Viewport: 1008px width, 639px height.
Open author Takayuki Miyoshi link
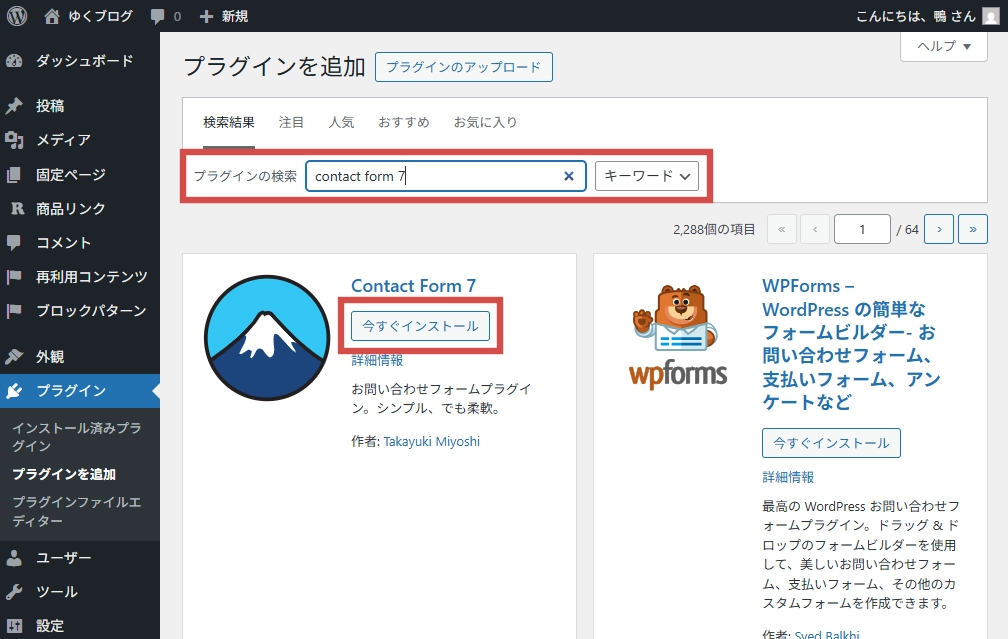pyautogui.click(x=432, y=442)
